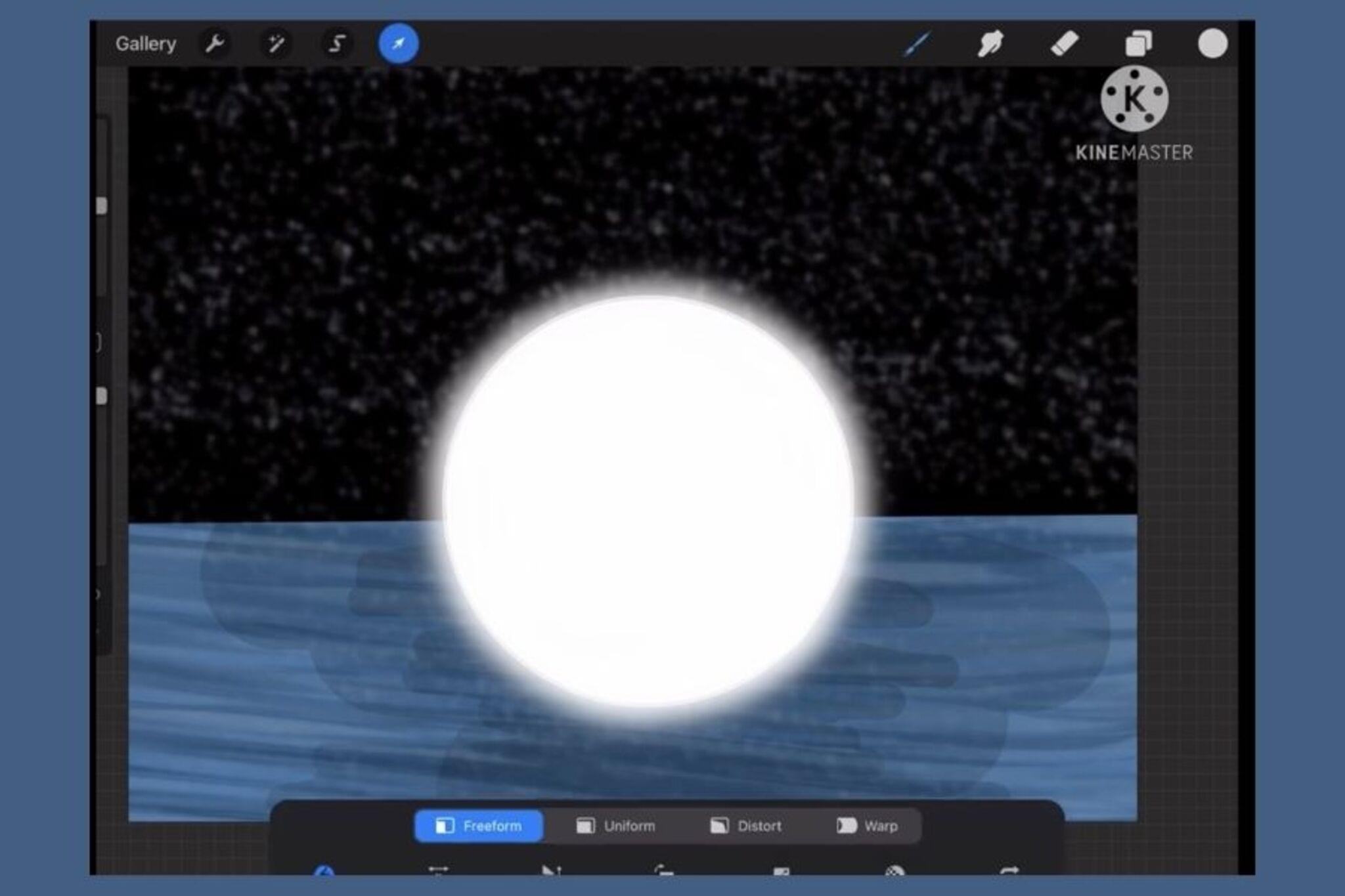Click the Reset transform arrow icon
1345x896 pixels.
(1009, 870)
